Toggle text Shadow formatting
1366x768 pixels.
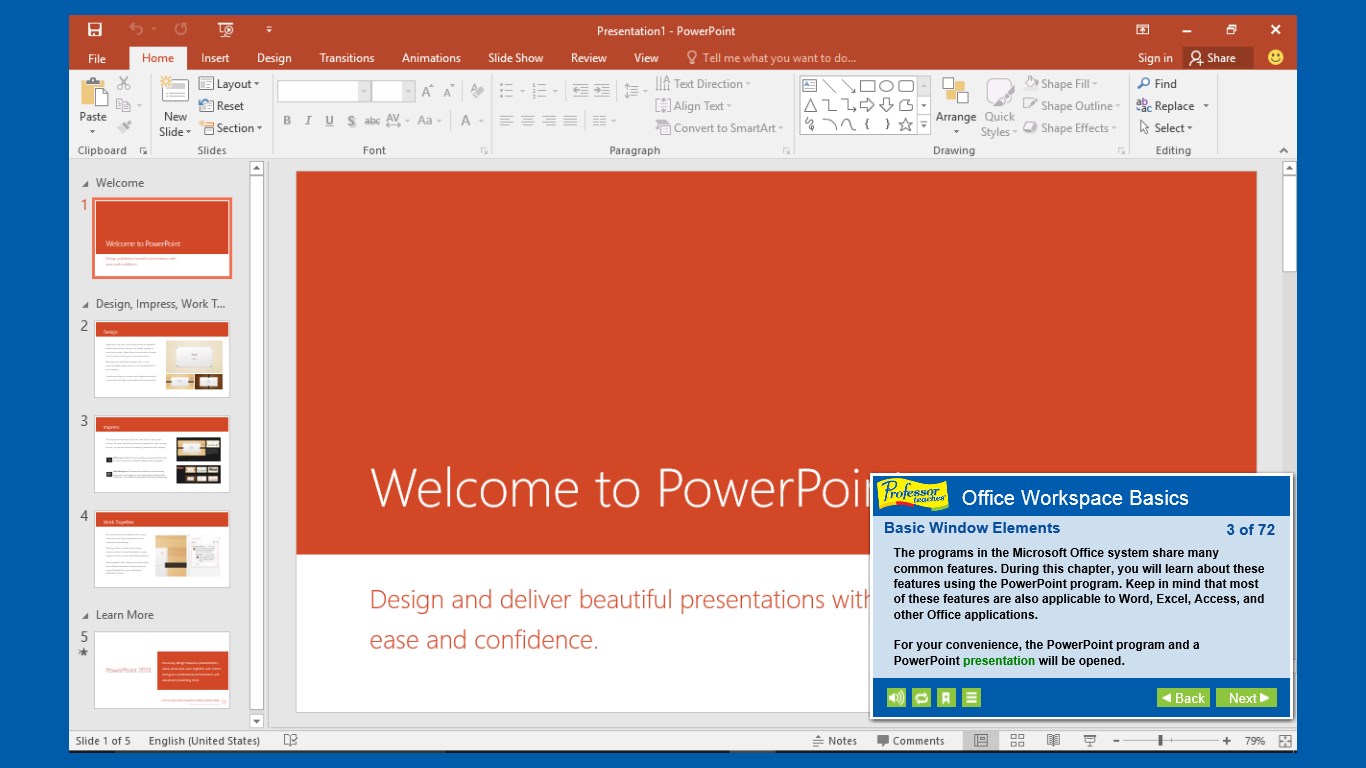[x=351, y=121]
